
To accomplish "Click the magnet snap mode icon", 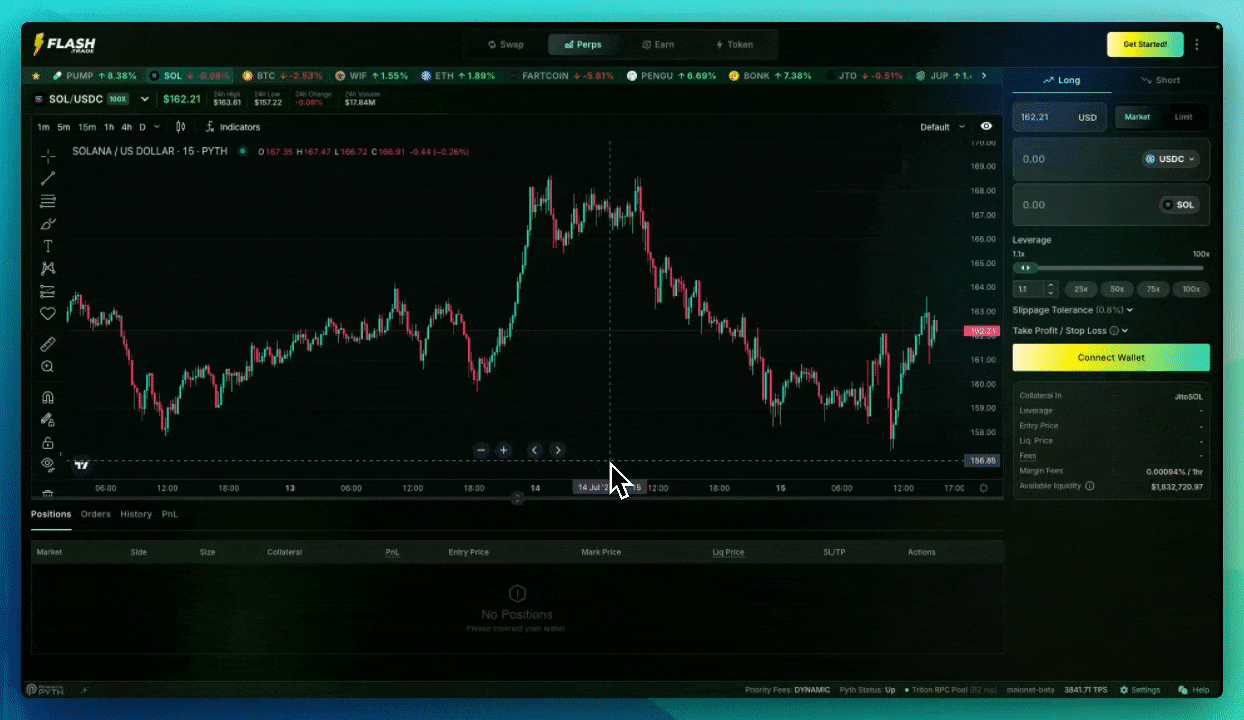I will click(x=47, y=398).
